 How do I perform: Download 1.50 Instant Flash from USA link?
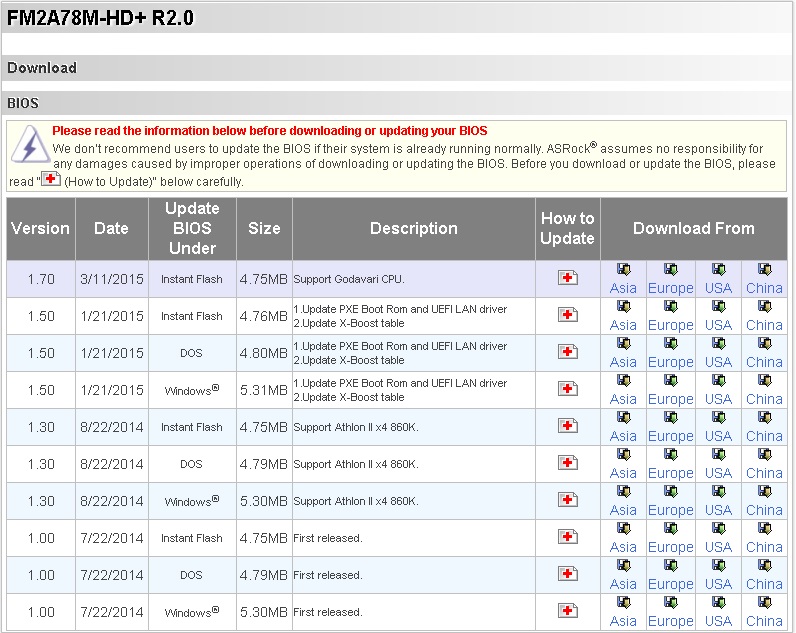pyautogui.click(x=718, y=325)
